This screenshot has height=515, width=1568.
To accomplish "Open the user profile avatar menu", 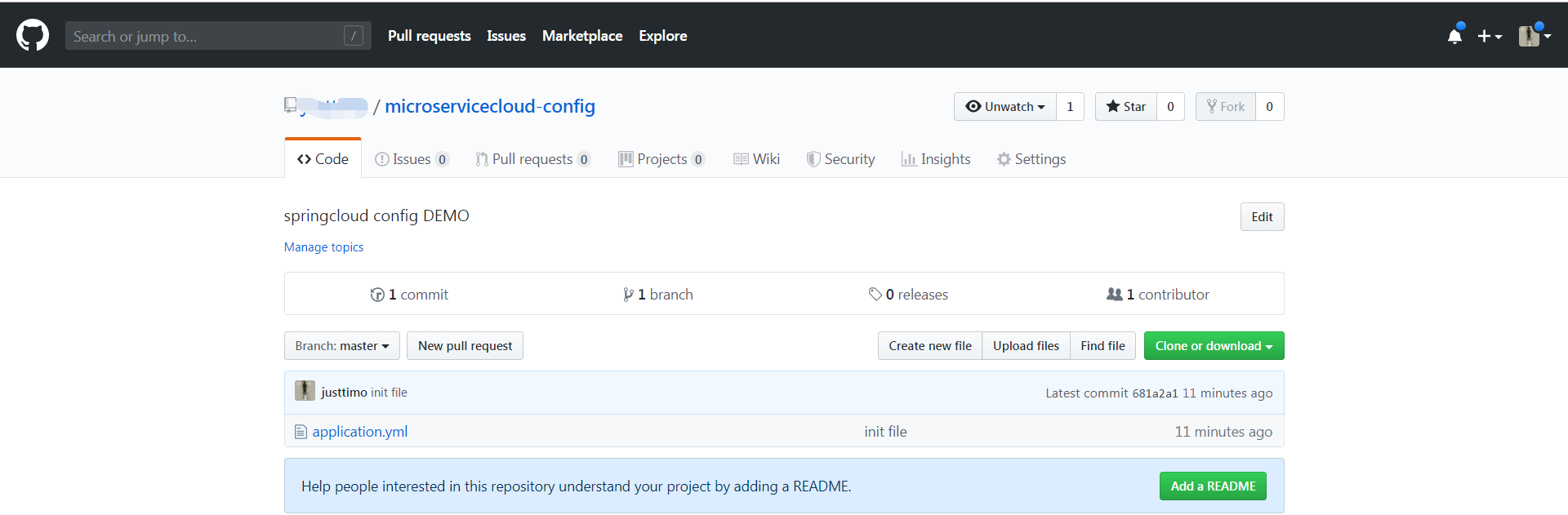I will click(1534, 36).
